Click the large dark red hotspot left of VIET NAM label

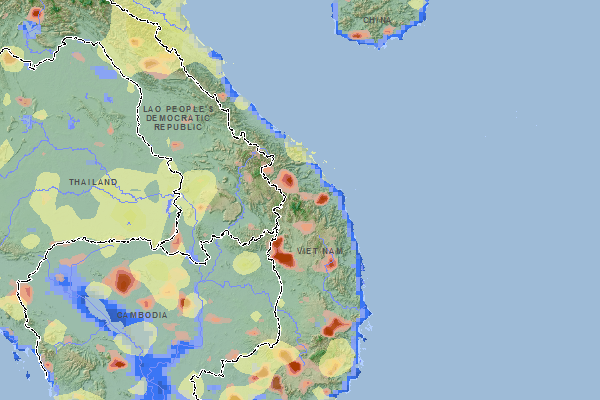282,254
